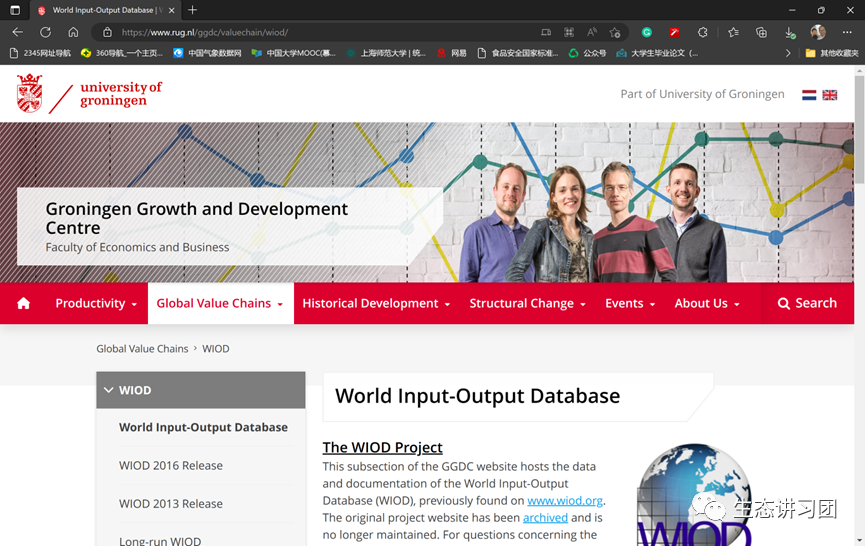
Task: Follow the archived link
Action: [545, 518]
